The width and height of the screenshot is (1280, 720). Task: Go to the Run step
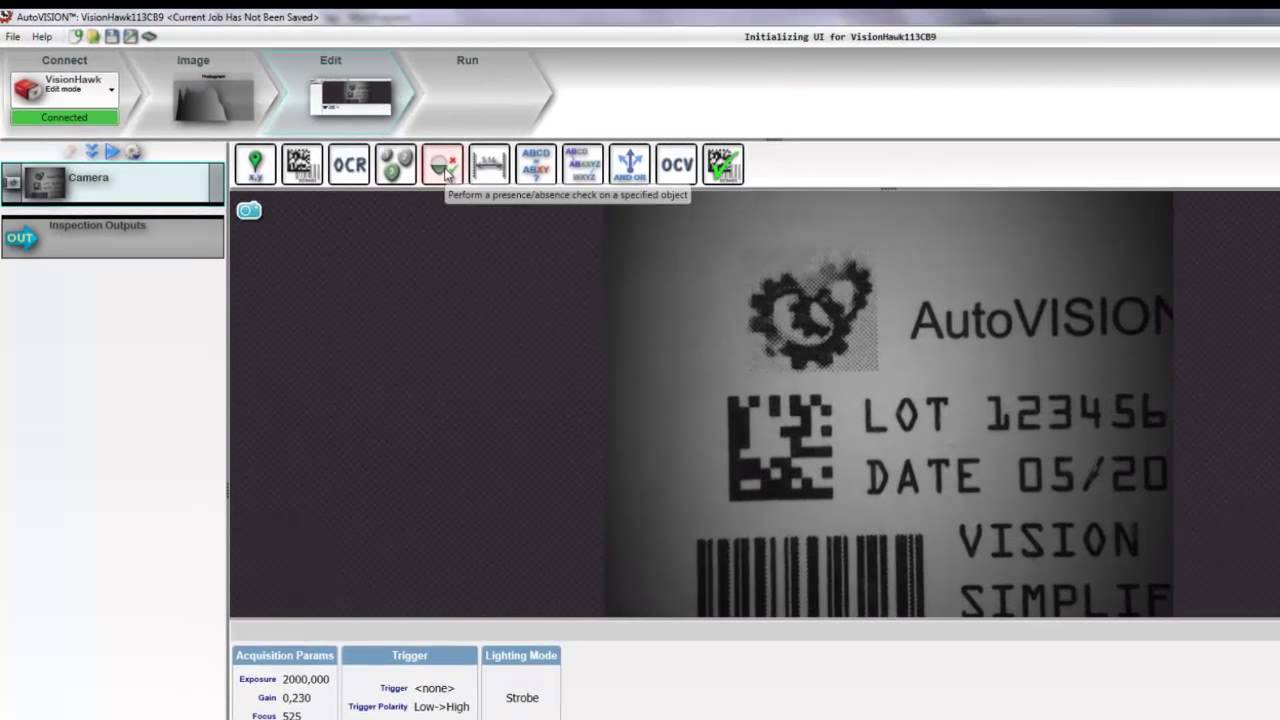[467, 60]
